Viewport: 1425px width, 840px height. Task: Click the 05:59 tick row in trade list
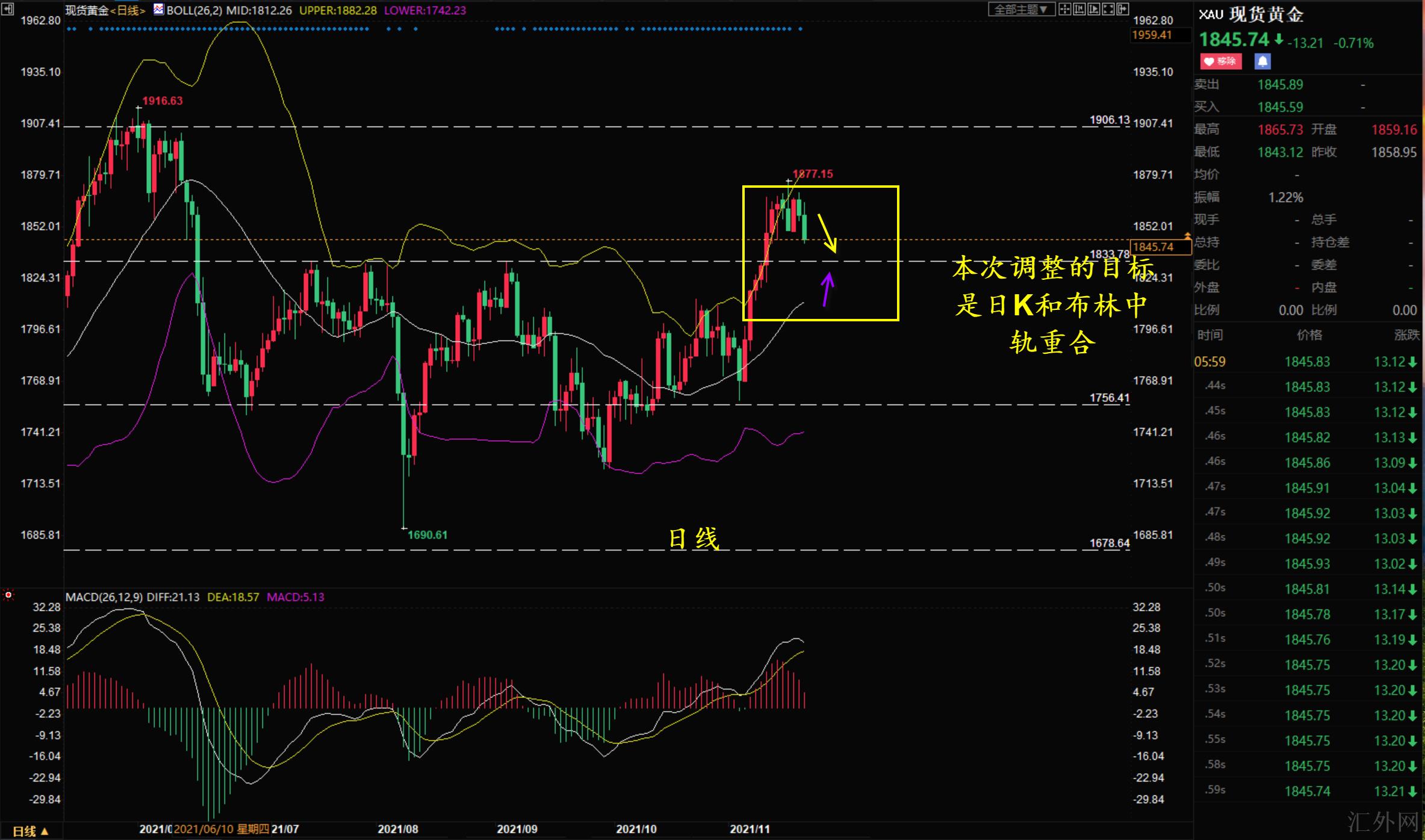click(1210, 362)
